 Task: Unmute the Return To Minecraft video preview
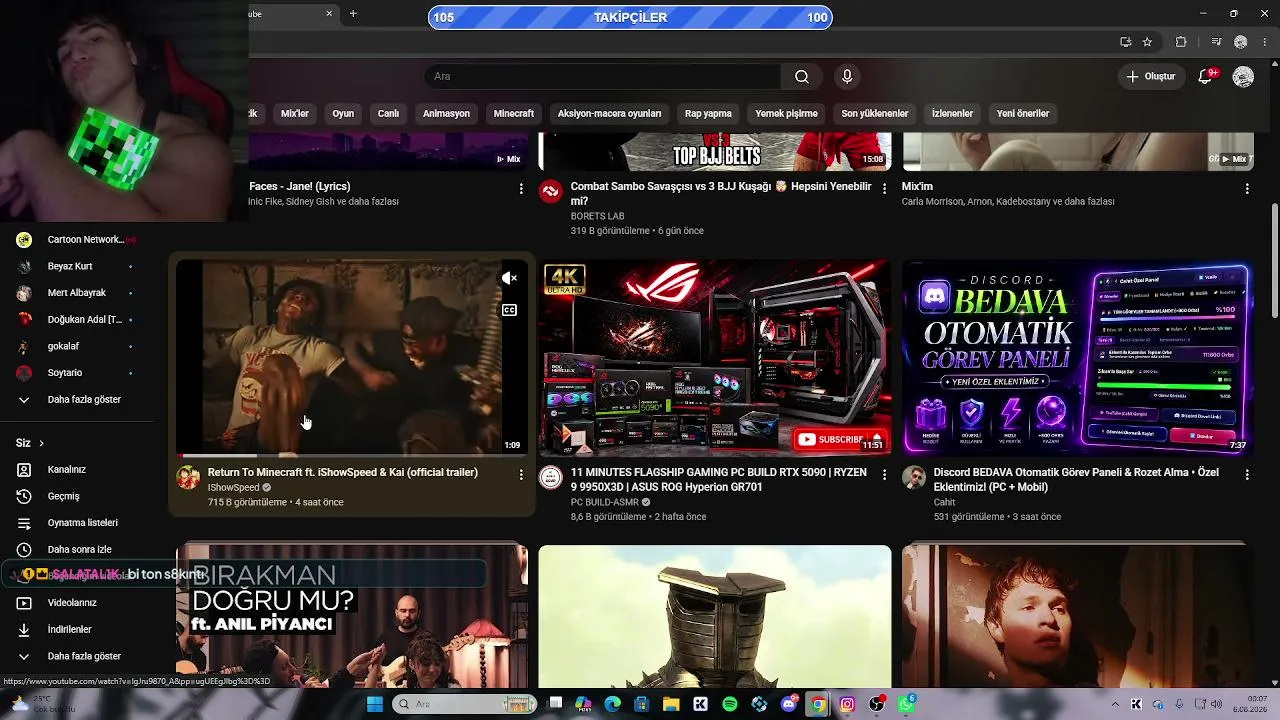tap(510, 278)
